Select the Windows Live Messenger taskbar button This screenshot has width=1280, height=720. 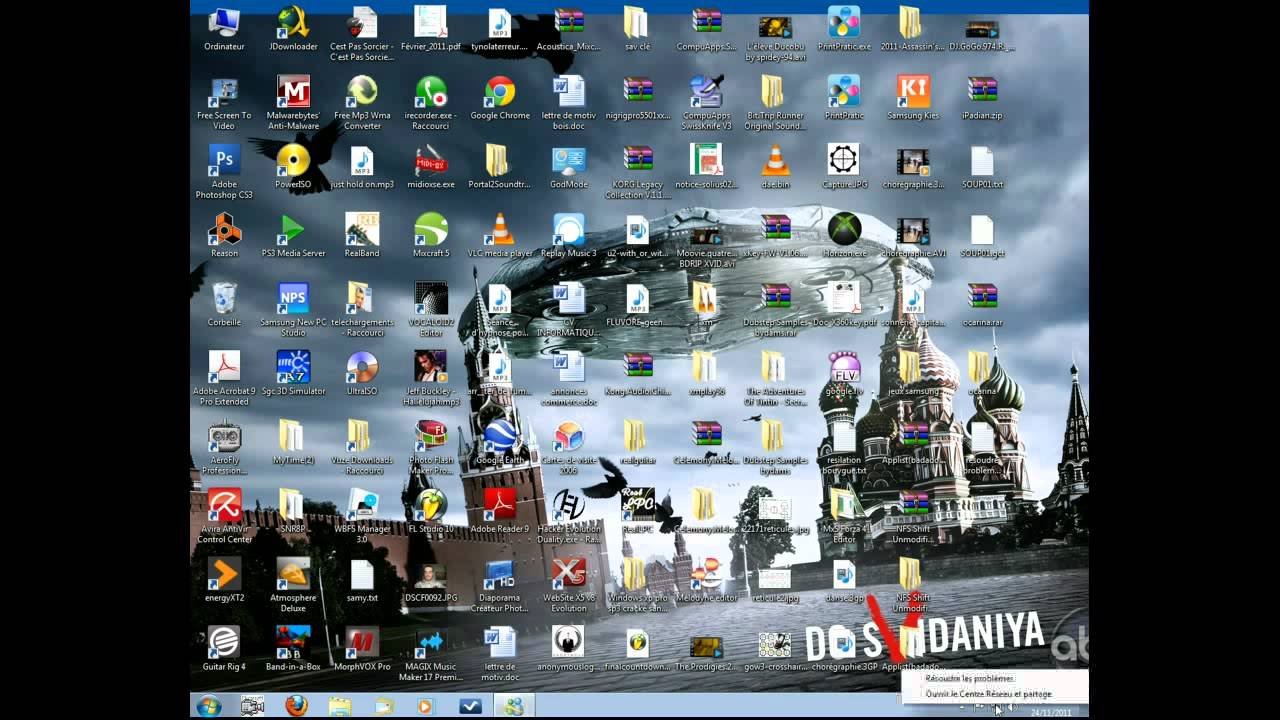513,706
